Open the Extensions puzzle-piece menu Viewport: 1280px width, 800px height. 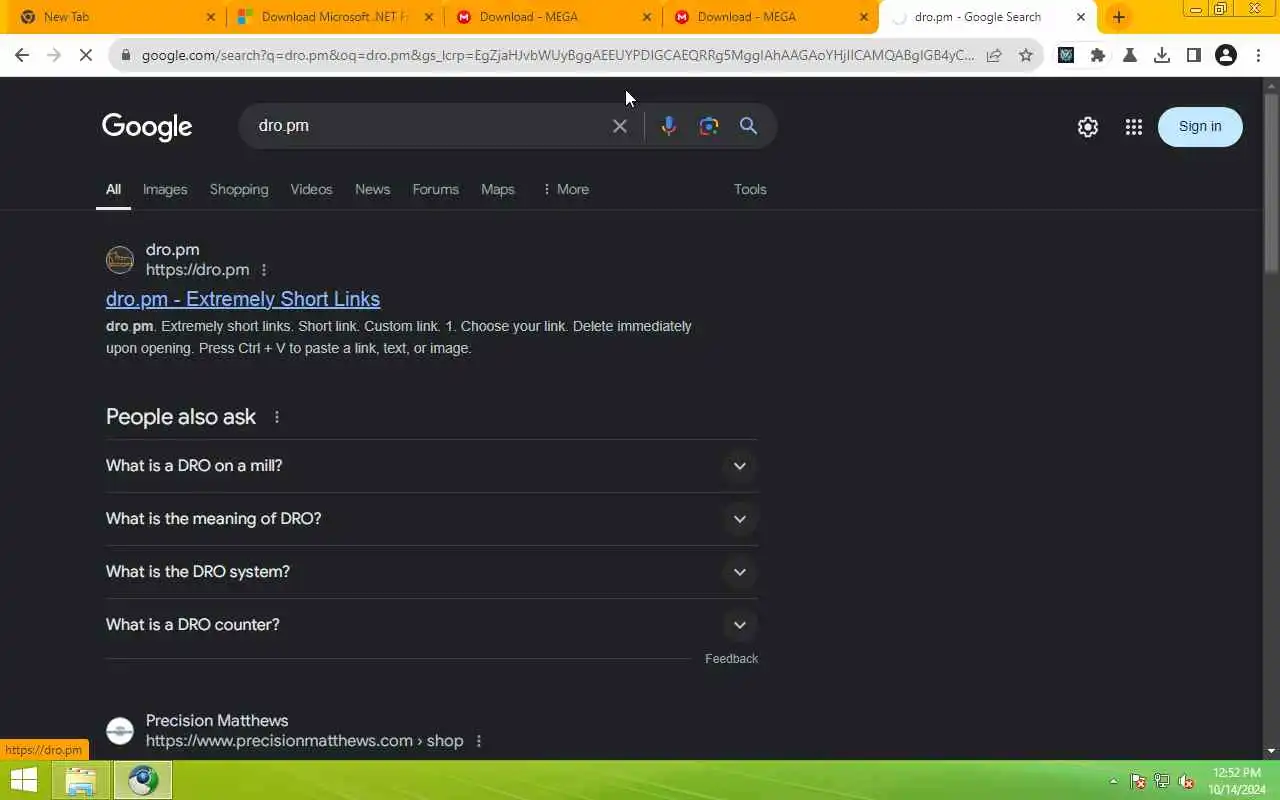1098,56
